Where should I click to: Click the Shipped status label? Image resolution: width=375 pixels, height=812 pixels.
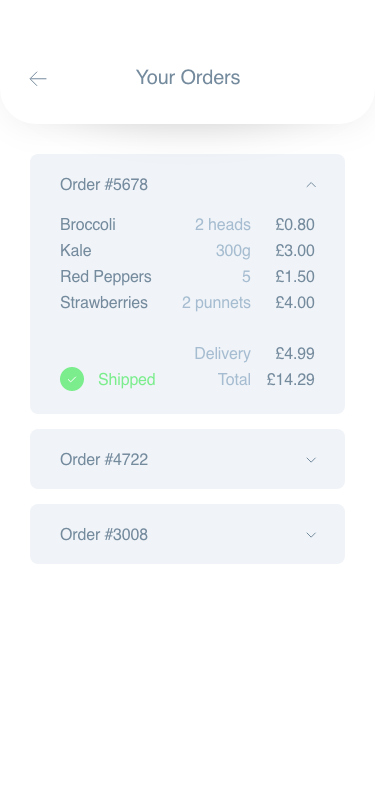click(x=127, y=380)
